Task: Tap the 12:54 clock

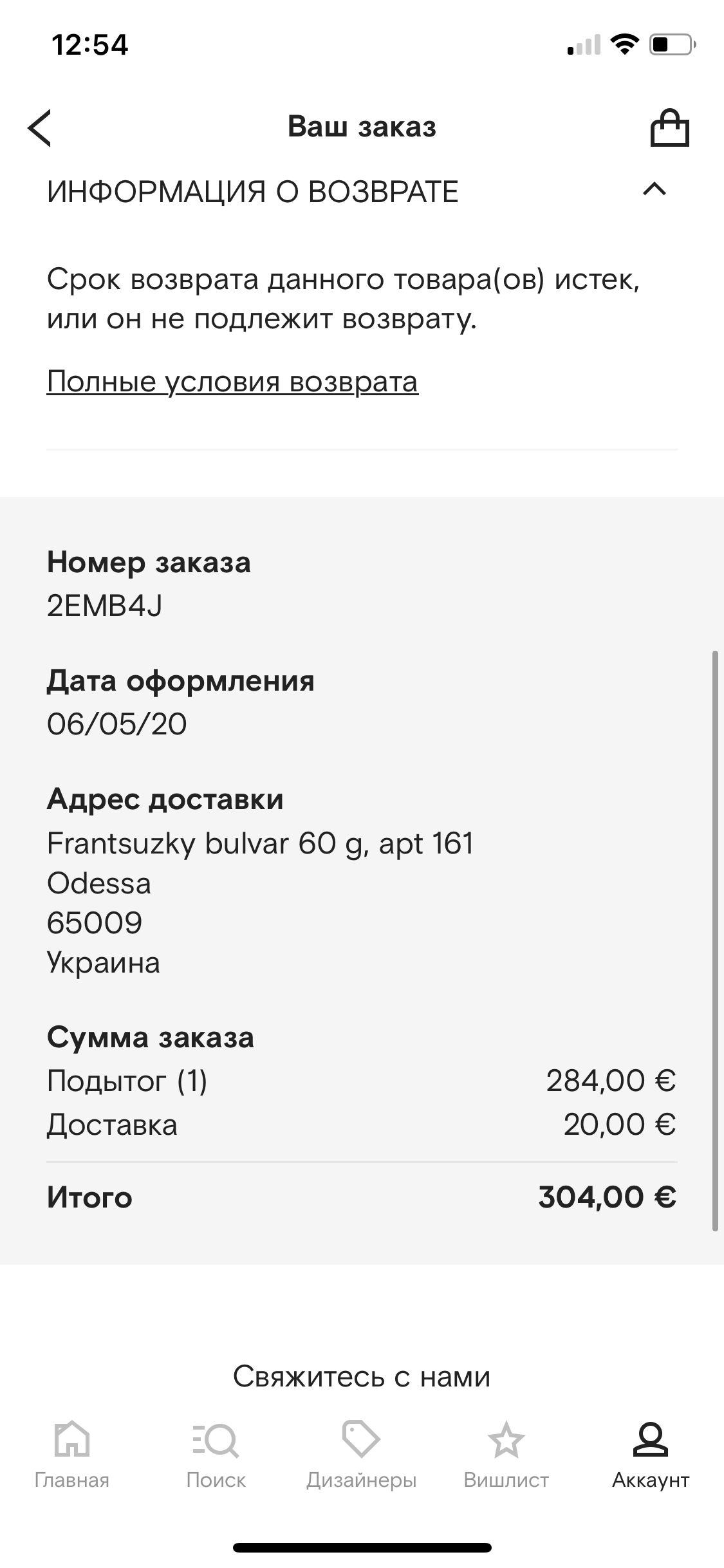Action: (x=90, y=45)
